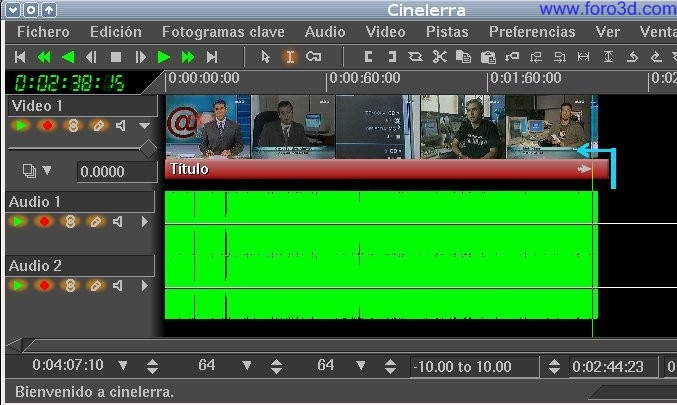677x405 pixels.
Task: Toggle play for Video 1 track
Action: (20, 126)
